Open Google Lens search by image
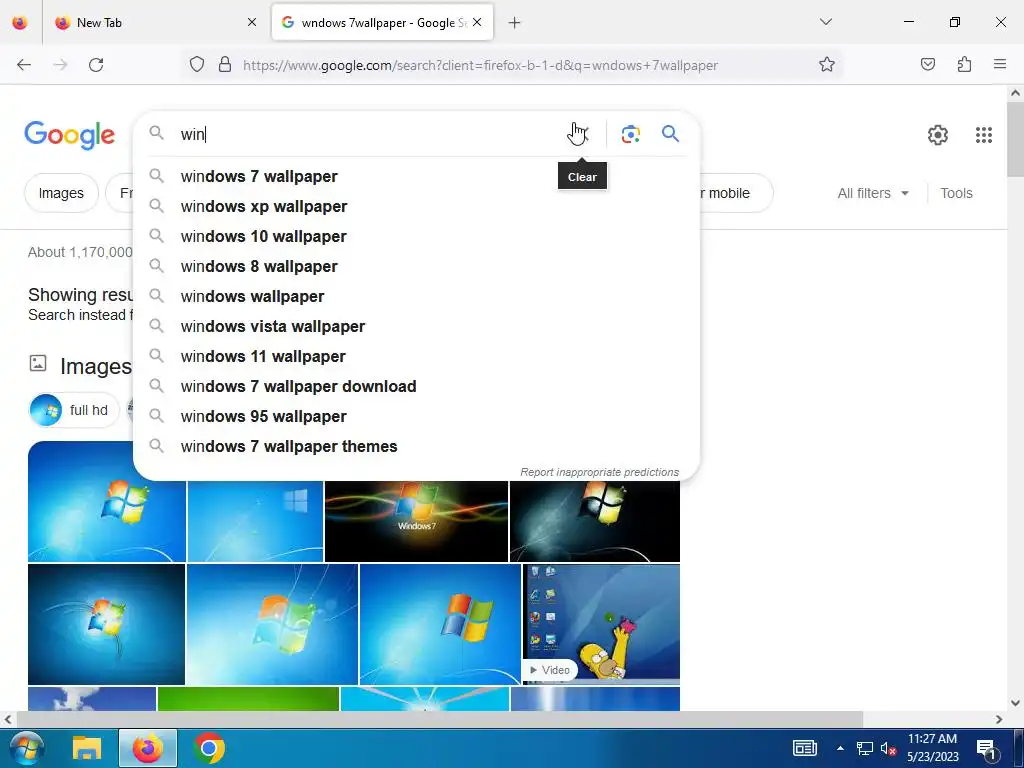The height and width of the screenshot is (768, 1024). (630, 134)
